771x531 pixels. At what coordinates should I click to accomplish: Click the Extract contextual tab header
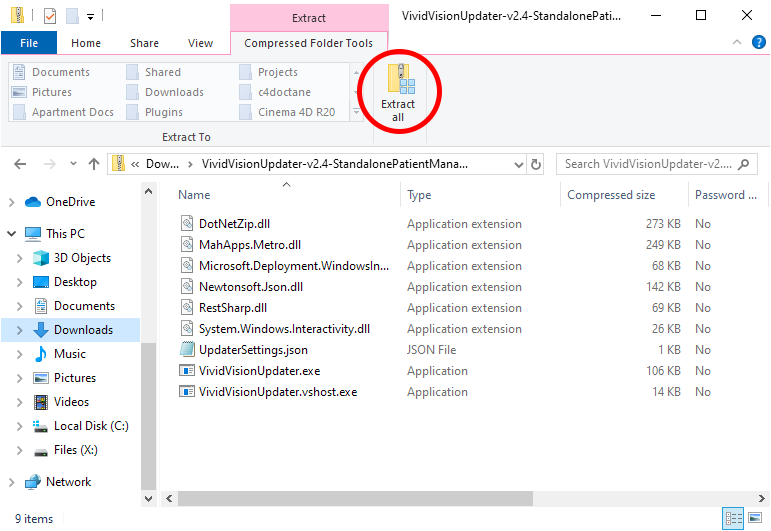[309, 18]
